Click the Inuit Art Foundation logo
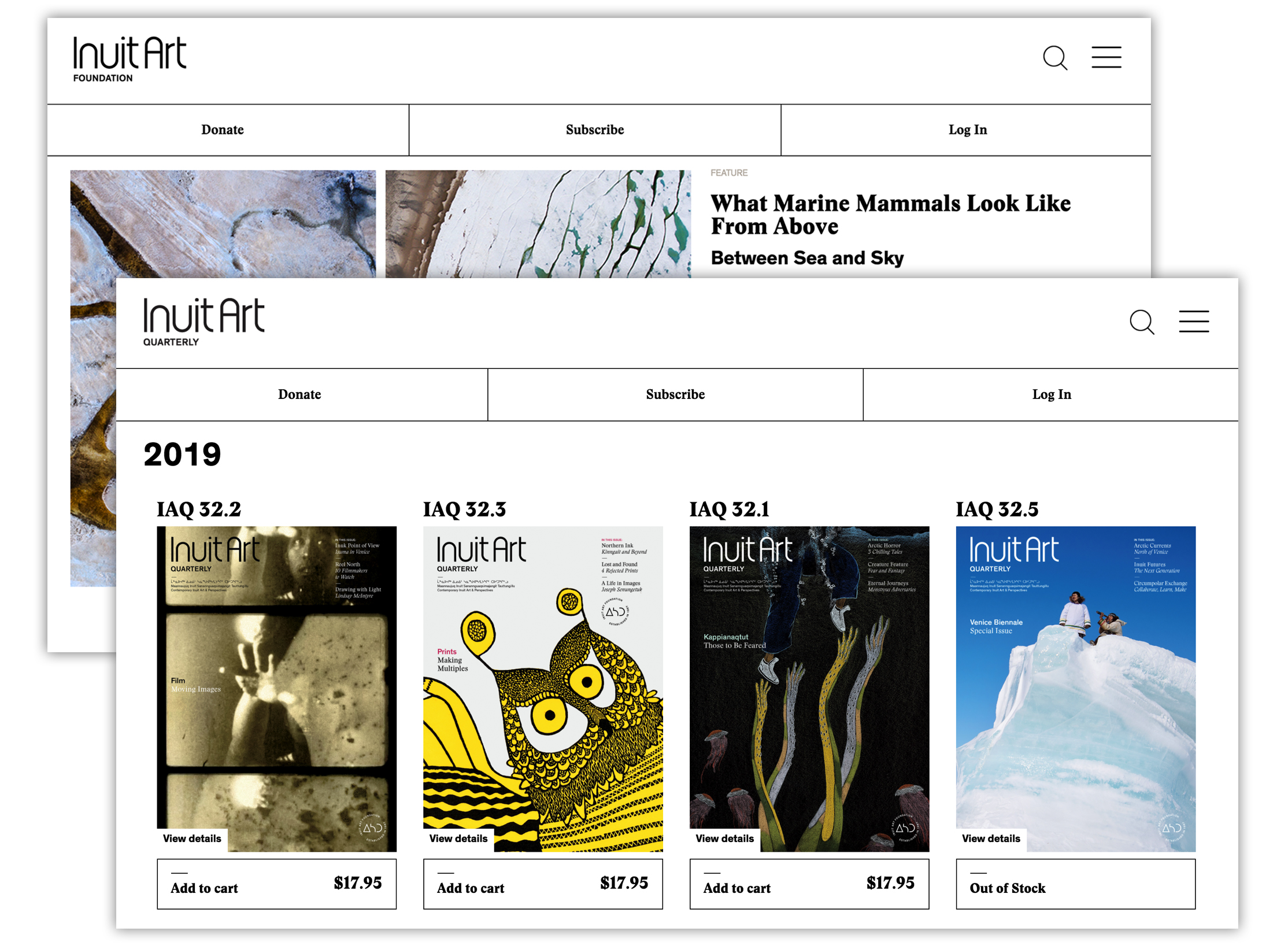 [x=129, y=59]
